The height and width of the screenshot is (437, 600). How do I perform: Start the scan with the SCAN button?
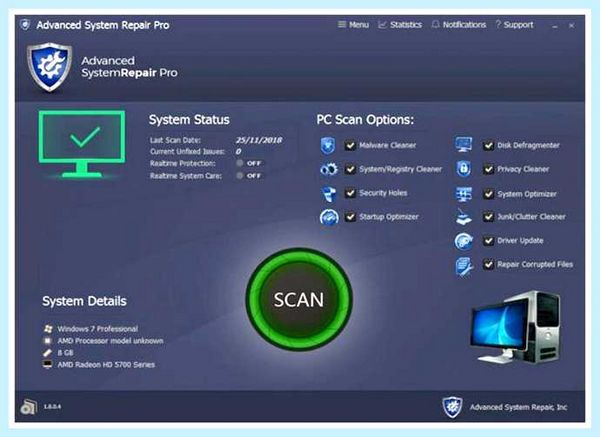click(299, 300)
